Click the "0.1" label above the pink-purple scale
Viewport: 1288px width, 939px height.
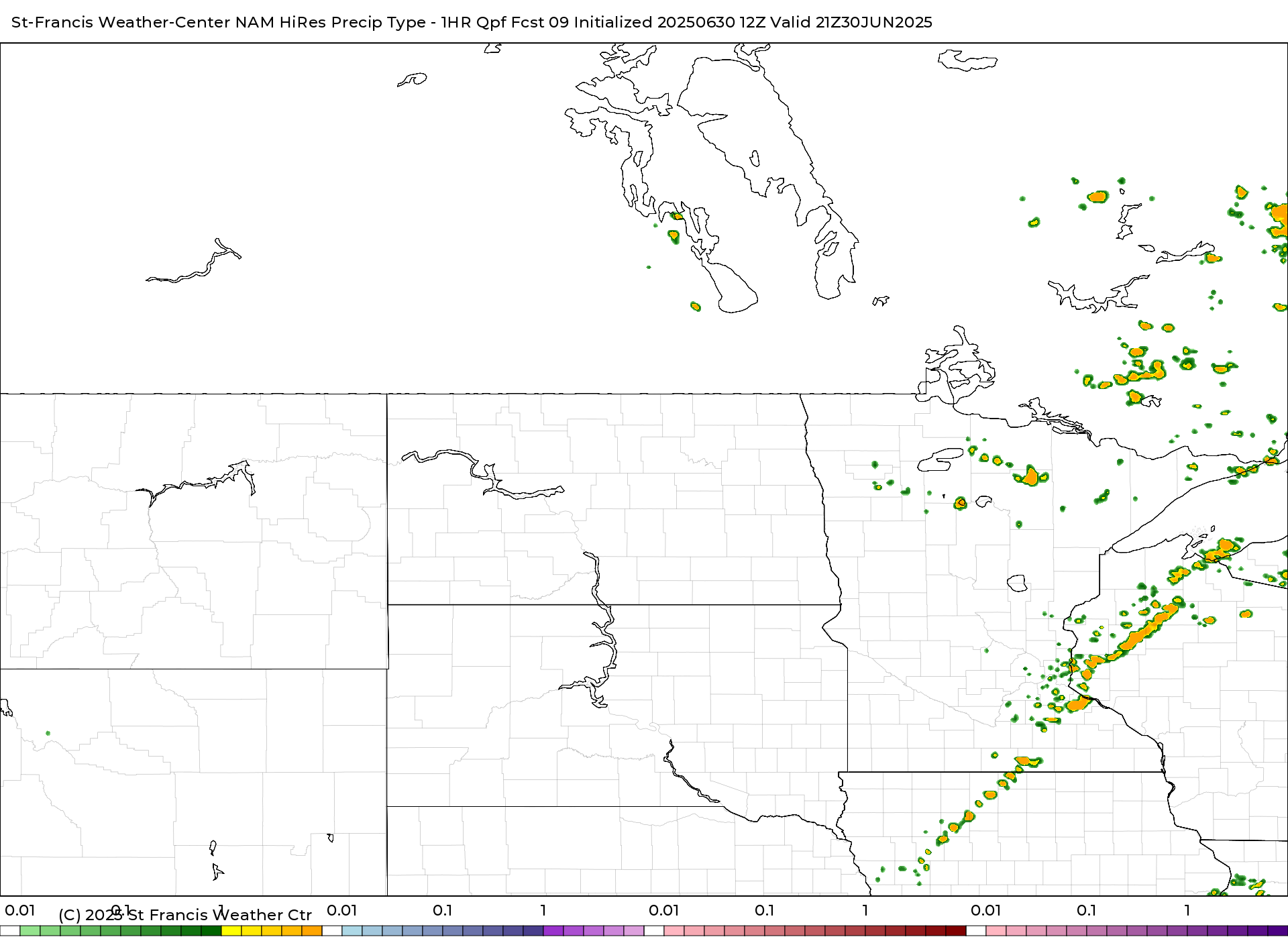pos(1087,910)
